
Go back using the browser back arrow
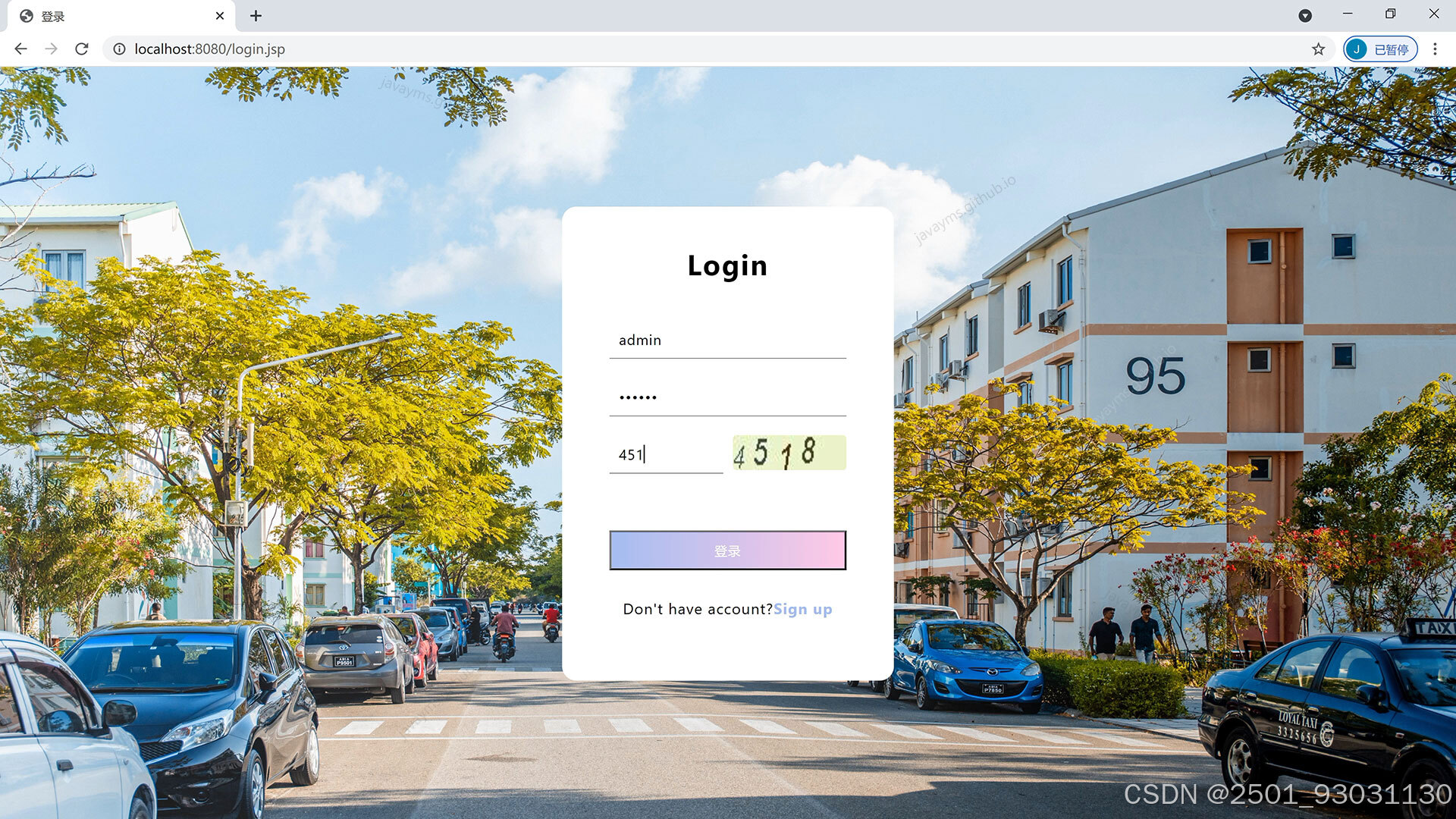[x=20, y=49]
